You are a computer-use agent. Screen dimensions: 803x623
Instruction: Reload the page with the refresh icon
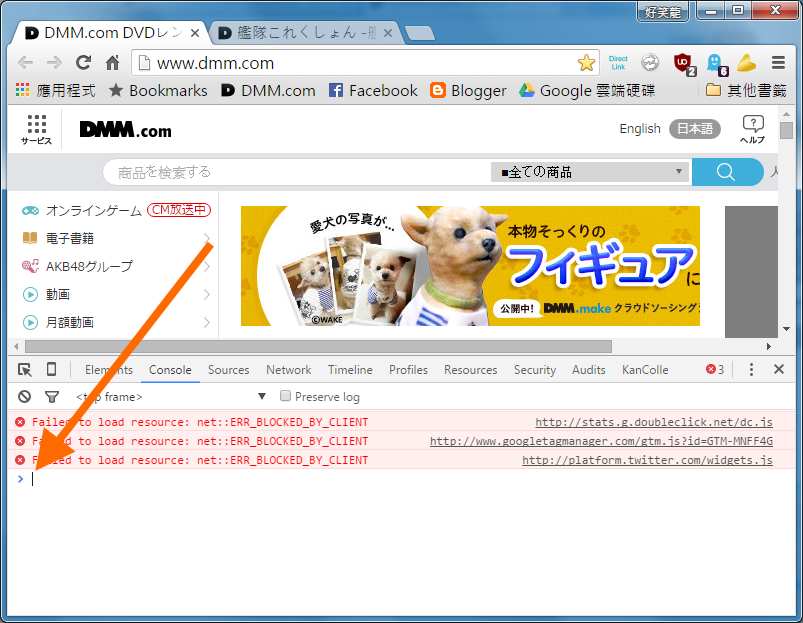[x=83, y=62]
